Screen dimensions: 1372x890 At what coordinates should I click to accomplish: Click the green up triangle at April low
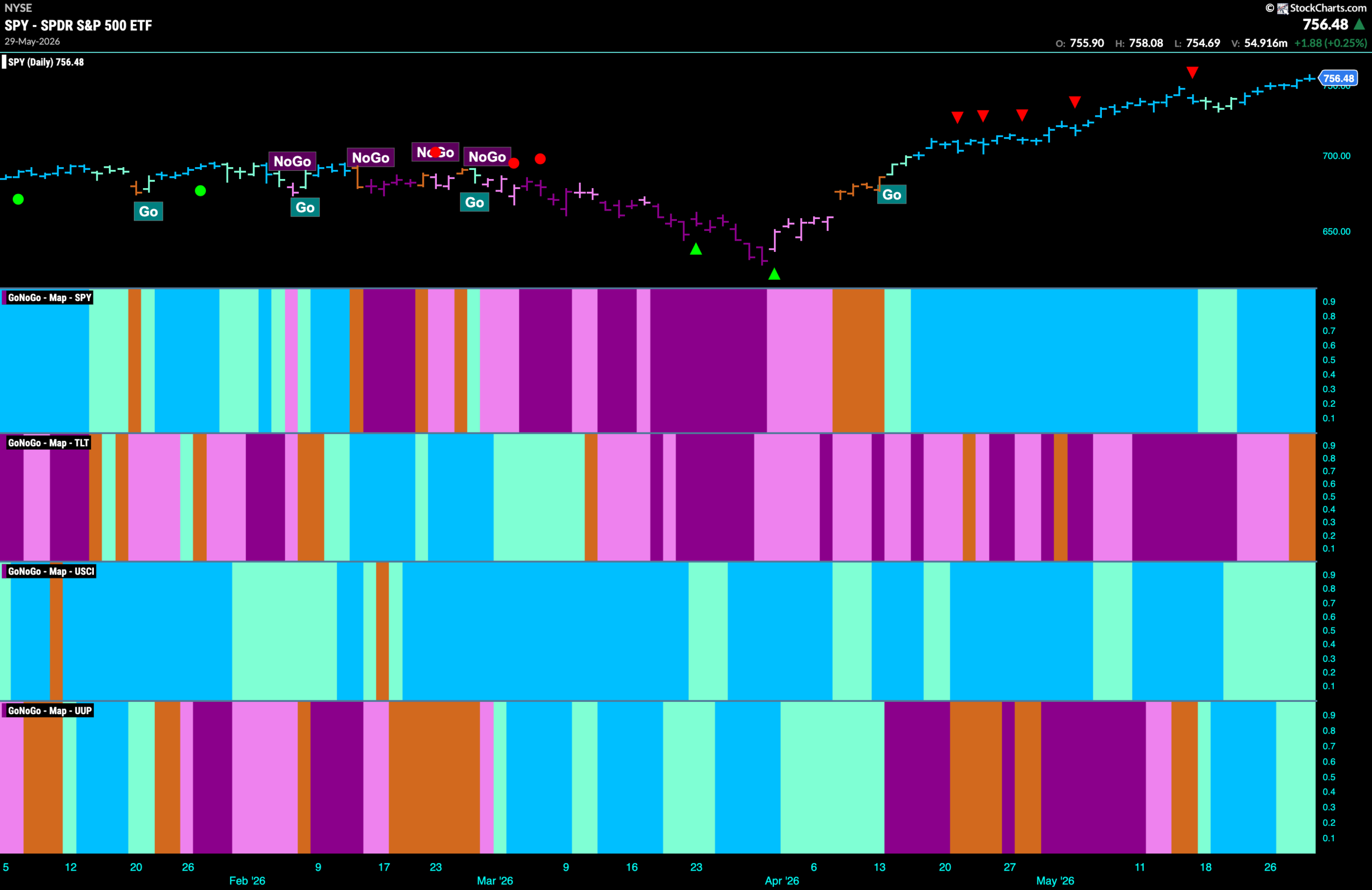[x=774, y=274]
